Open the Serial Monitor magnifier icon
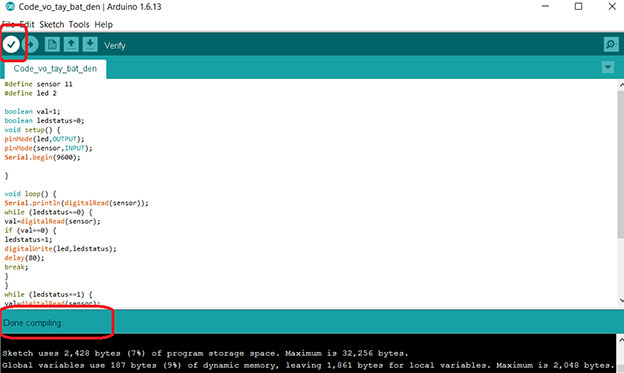 pos(611,44)
